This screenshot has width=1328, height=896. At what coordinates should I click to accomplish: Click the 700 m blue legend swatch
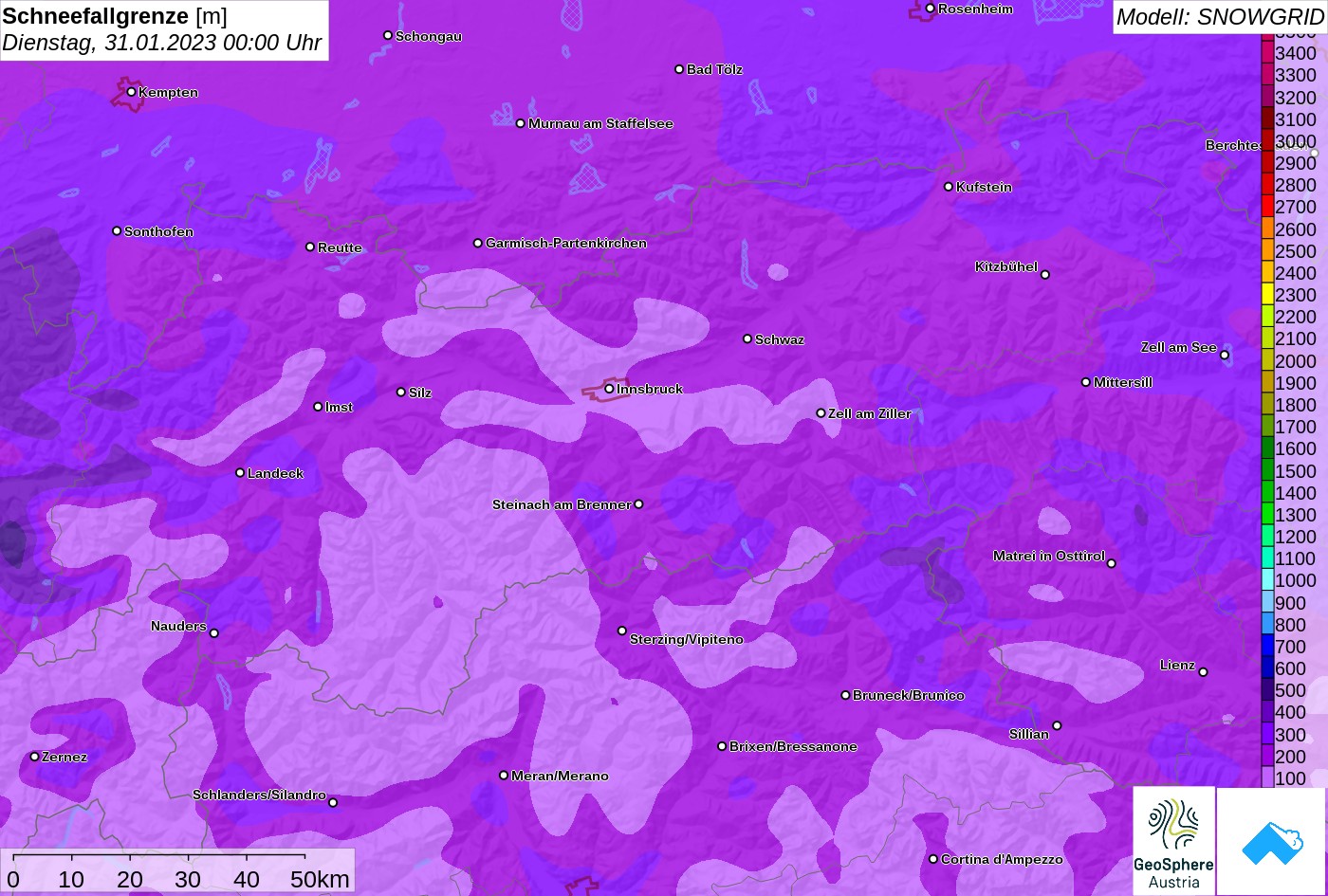(x=1267, y=646)
